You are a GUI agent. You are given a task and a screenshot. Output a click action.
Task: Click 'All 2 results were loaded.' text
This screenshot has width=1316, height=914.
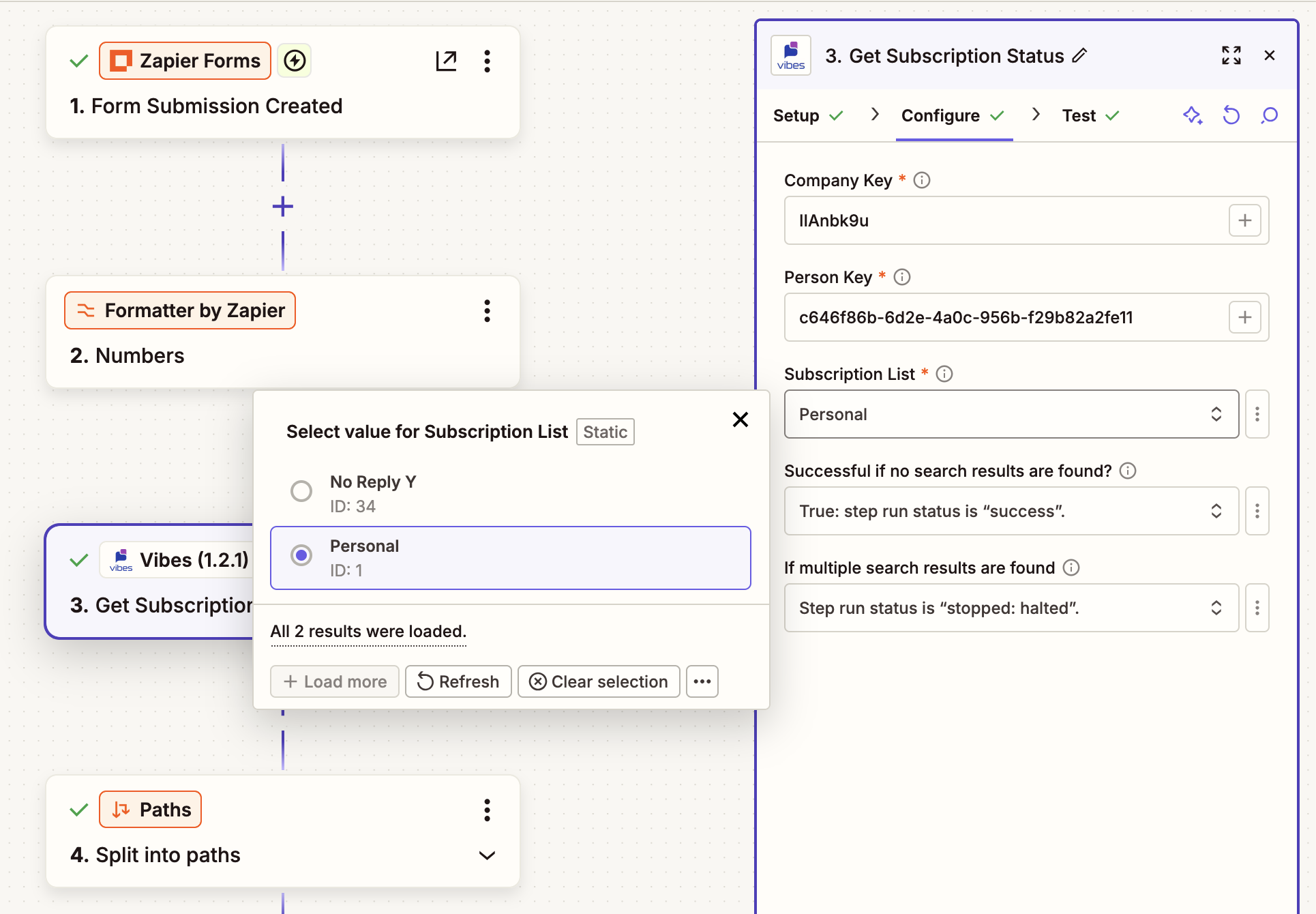pos(368,632)
